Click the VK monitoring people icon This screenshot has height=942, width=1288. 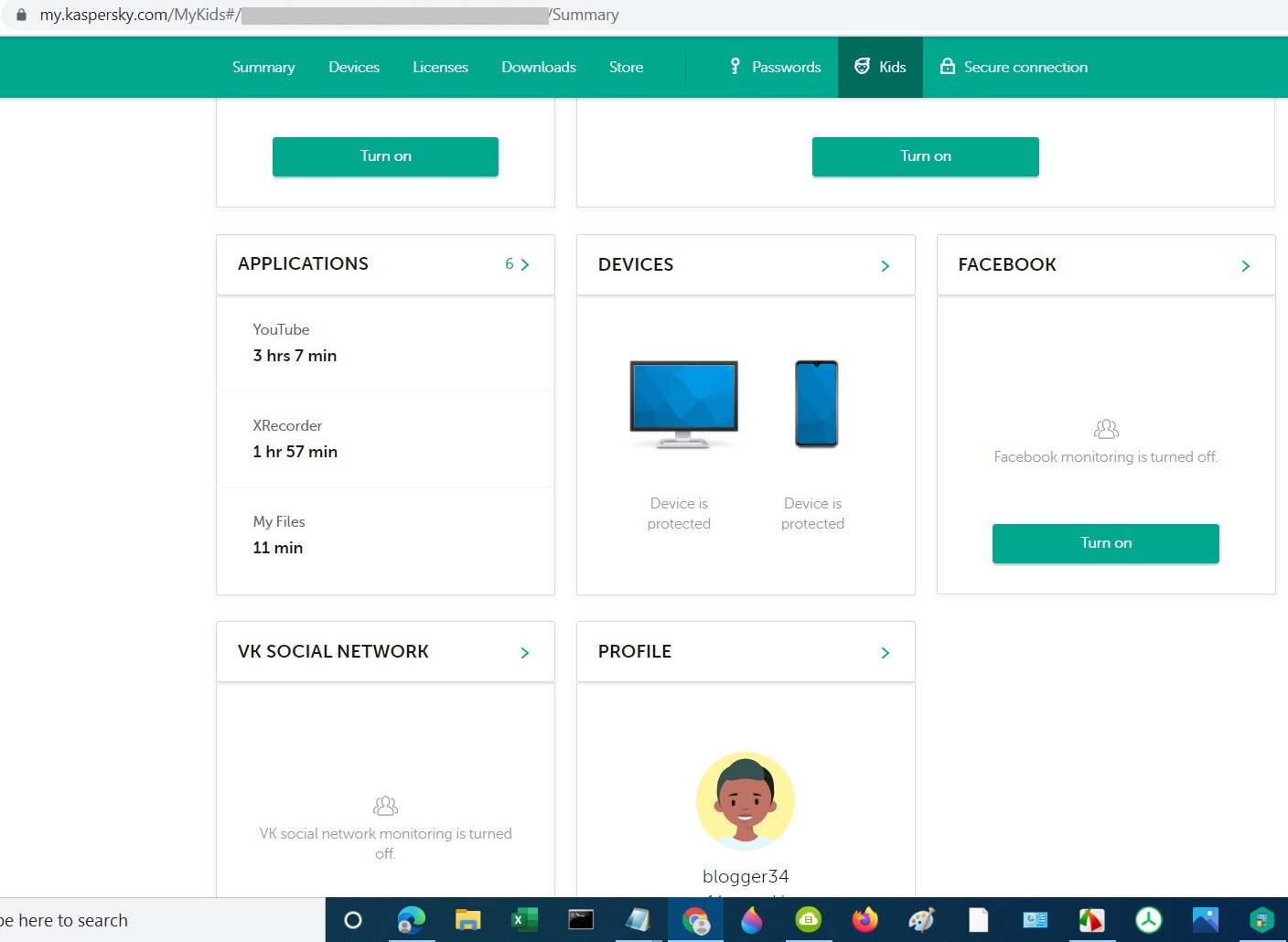tap(385, 806)
